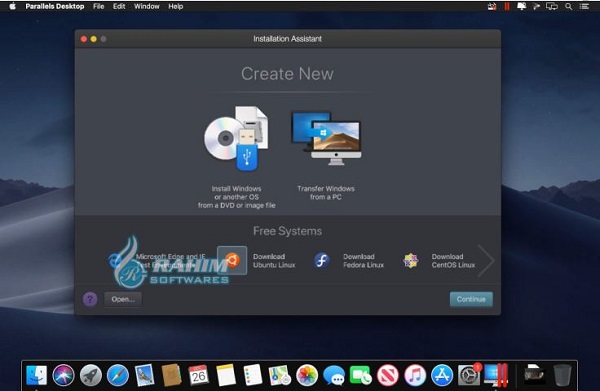This screenshot has width=600, height=391.
Task: Open Contacts book in the Dock
Action: pyautogui.click(x=171, y=375)
